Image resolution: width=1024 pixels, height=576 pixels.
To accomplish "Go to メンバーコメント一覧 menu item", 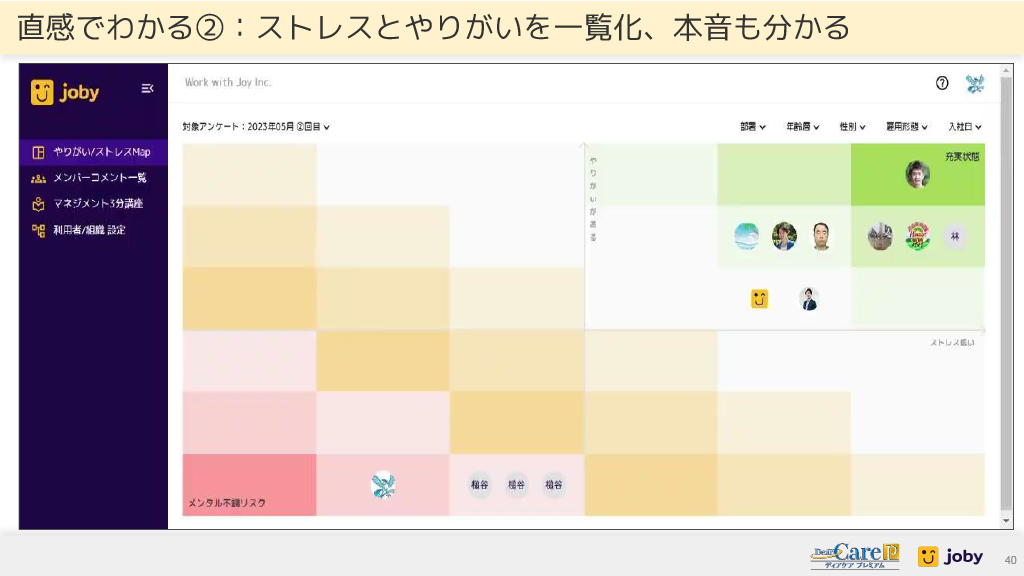I will [x=99, y=178].
